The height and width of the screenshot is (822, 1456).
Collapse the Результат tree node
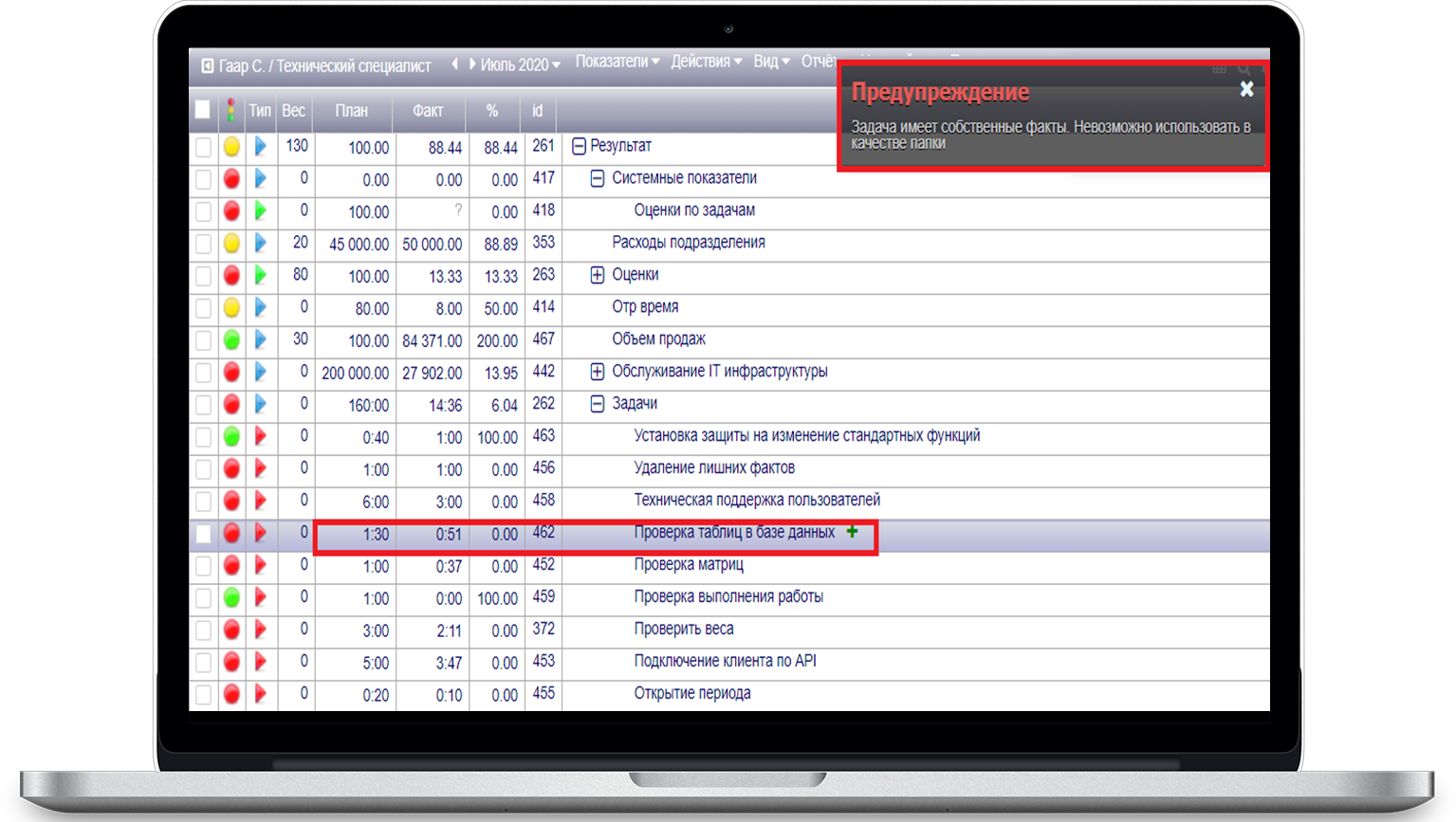point(579,147)
